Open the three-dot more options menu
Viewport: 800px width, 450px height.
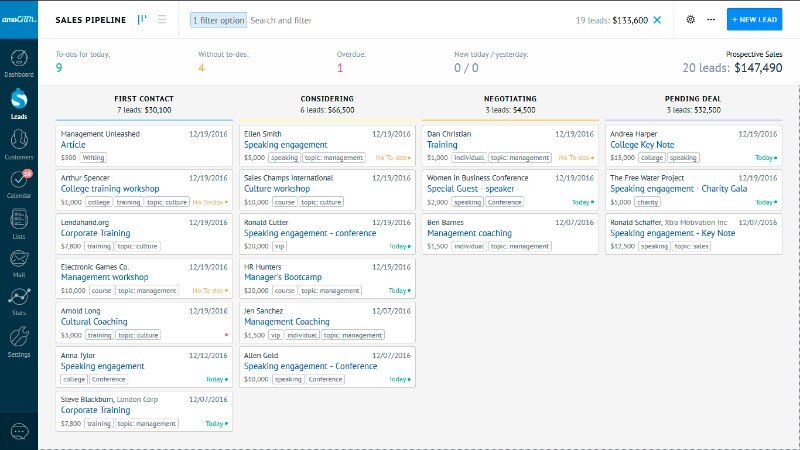click(711, 19)
